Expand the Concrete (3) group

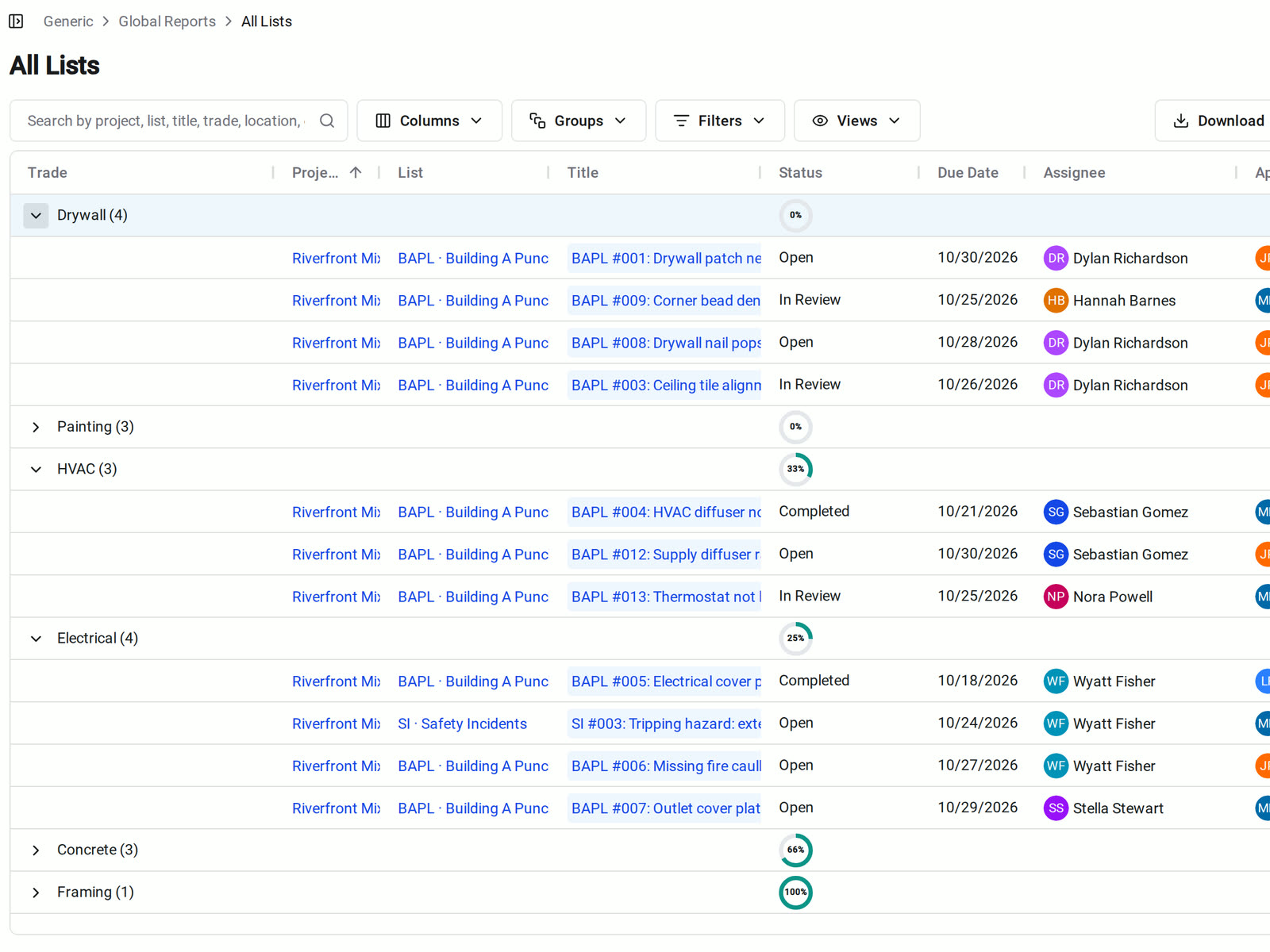(x=36, y=850)
